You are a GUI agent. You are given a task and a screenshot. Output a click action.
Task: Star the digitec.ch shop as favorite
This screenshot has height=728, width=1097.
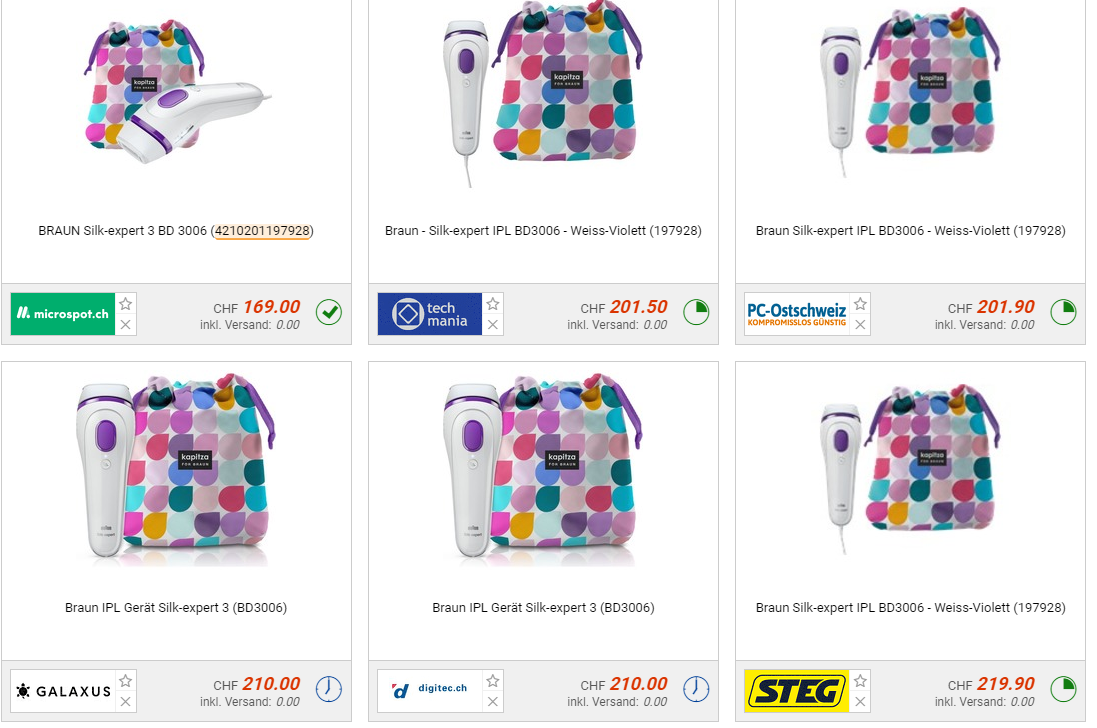click(x=493, y=681)
